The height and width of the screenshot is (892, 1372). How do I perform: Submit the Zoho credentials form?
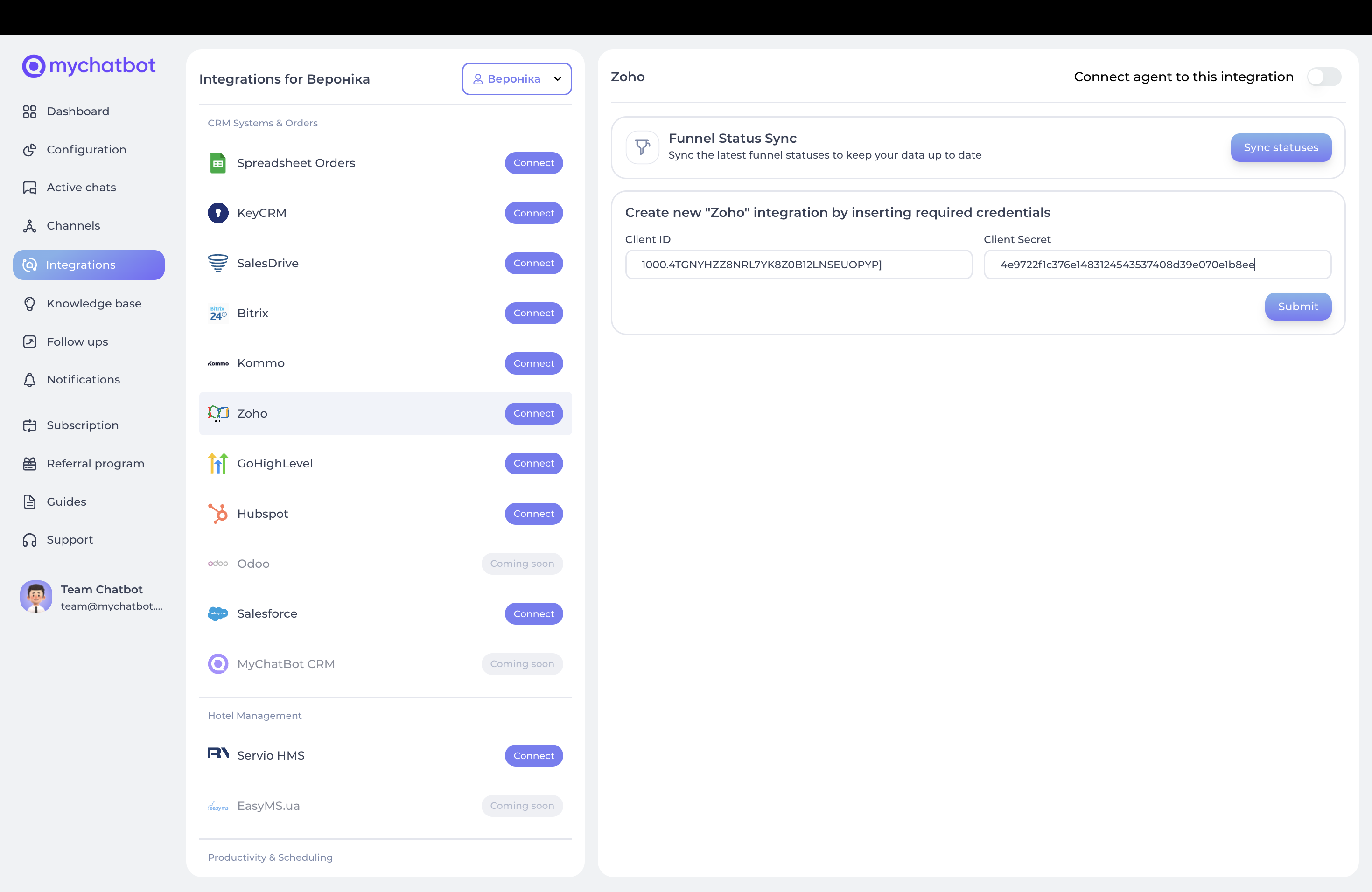(1298, 307)
